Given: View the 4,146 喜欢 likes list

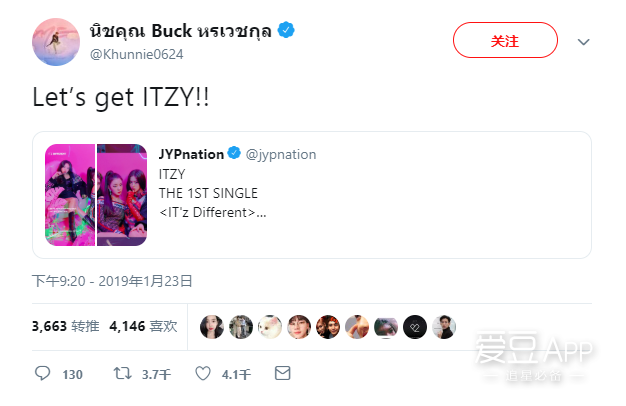Looking at the screenshot, I should [x=143, y=326].
